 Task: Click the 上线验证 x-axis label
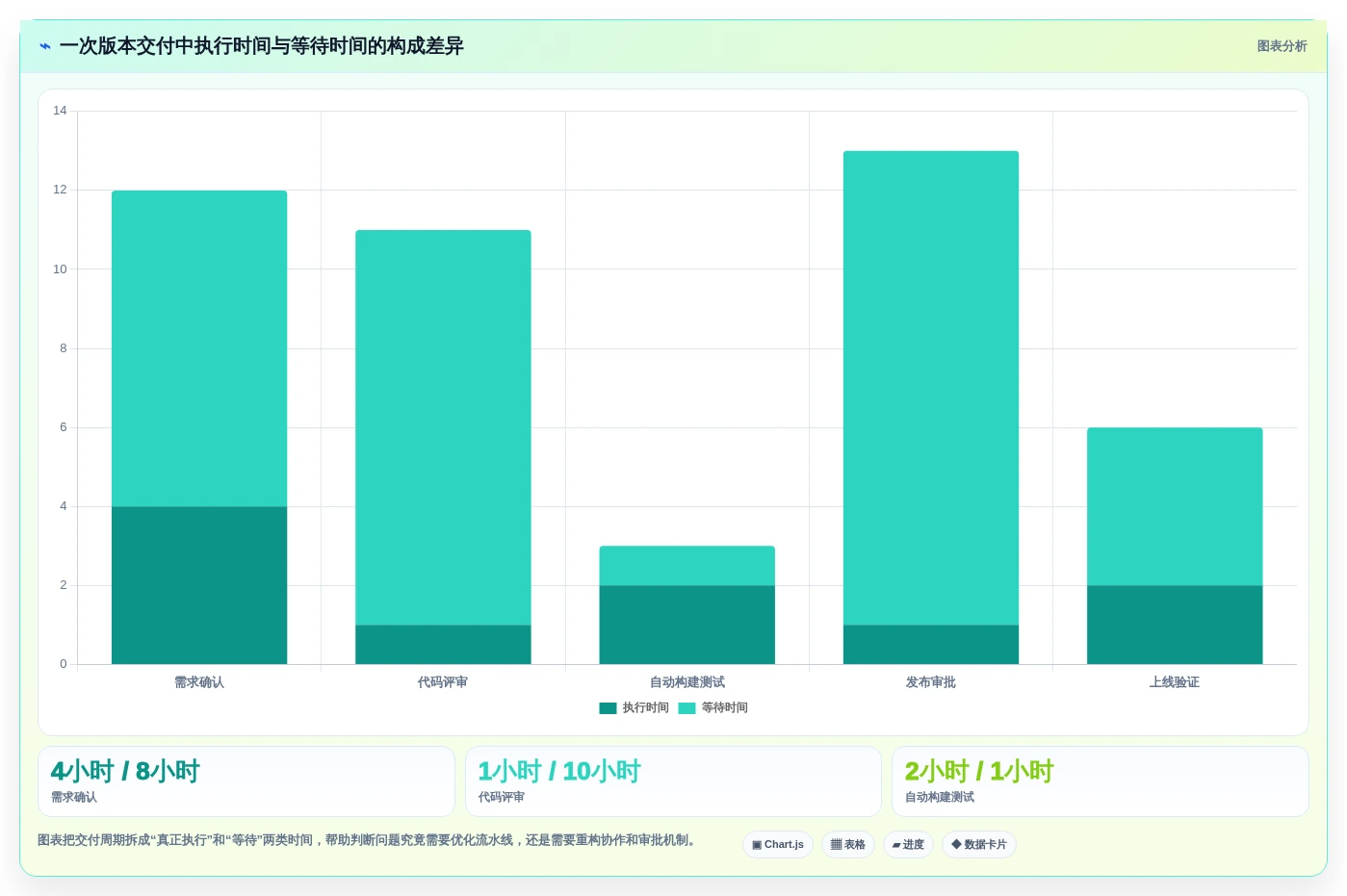tap(1175, 682)
